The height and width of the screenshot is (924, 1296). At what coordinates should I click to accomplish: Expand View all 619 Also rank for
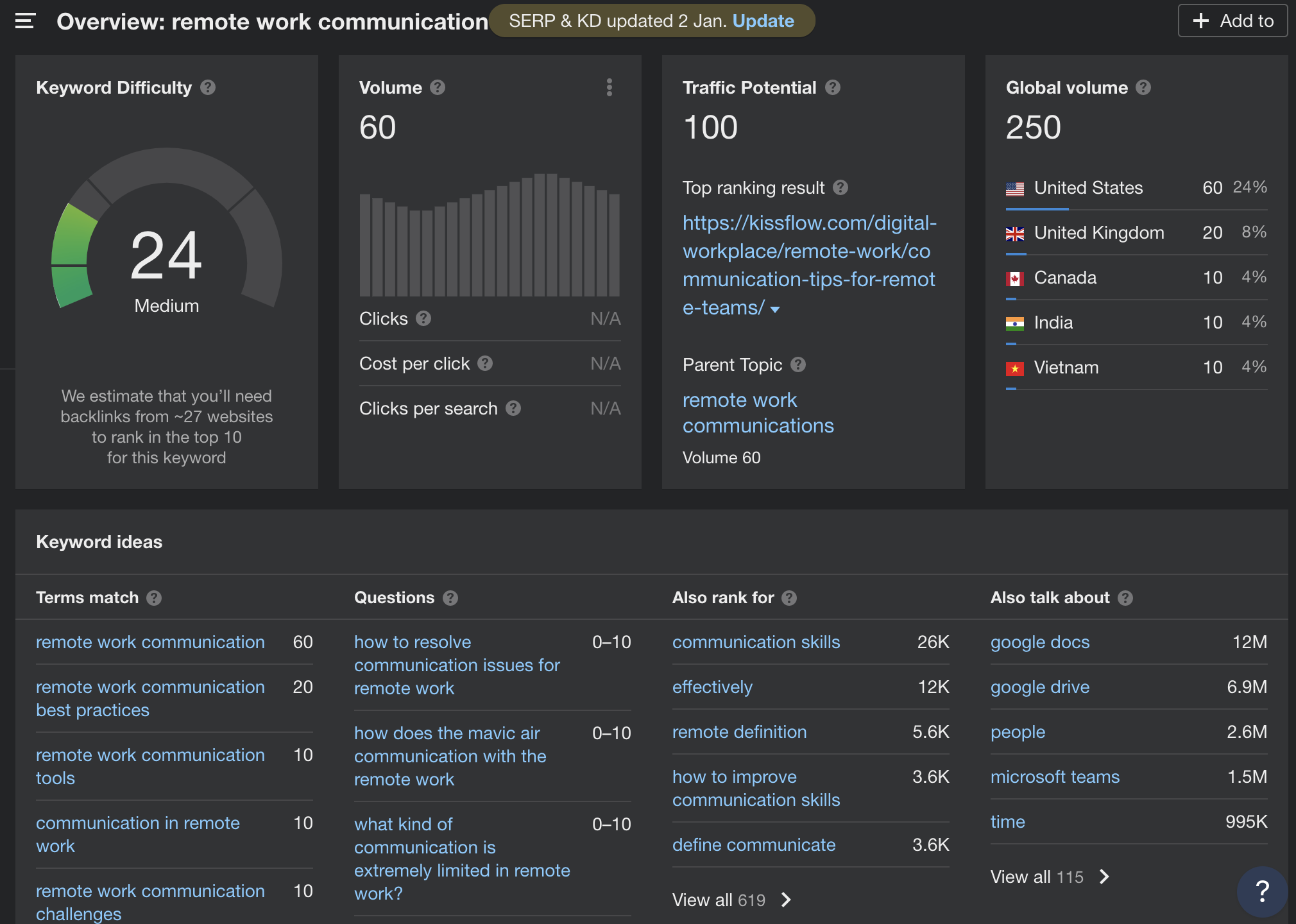[x=731, y=900]
